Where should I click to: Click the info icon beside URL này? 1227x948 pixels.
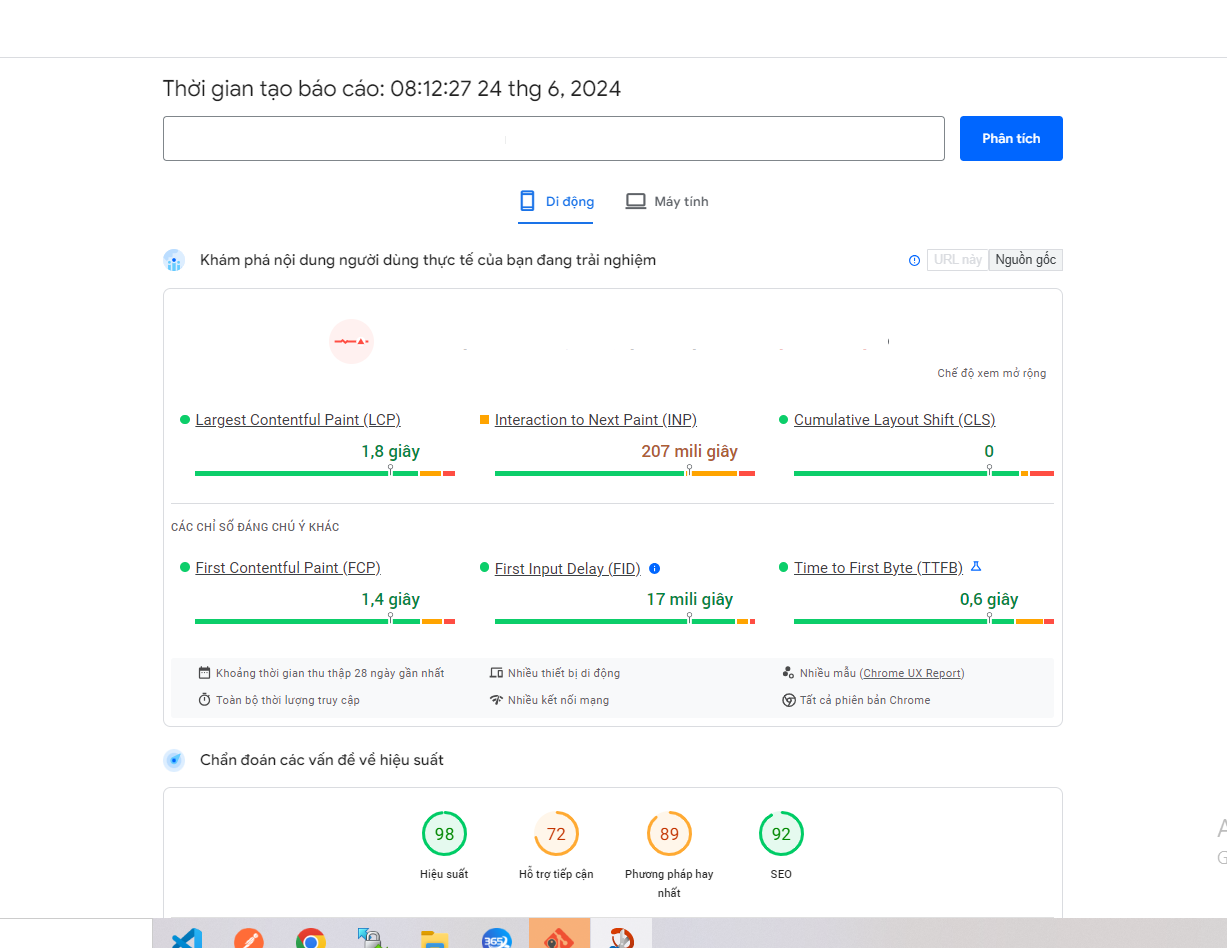click(914, 260)
